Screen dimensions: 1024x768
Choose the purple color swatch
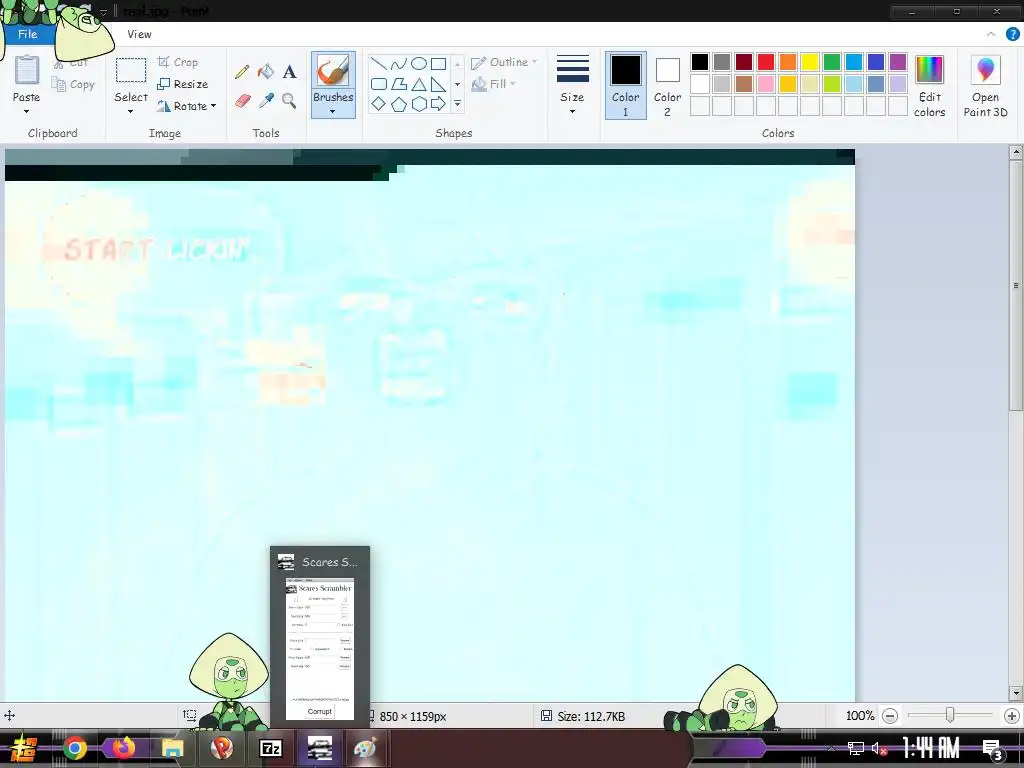pos(898,62)
